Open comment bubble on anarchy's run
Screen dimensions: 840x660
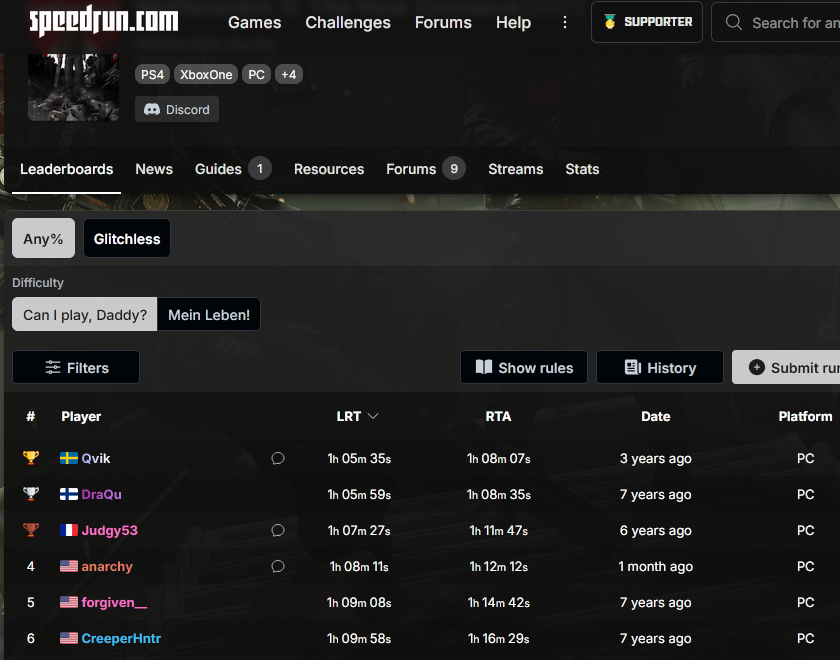[278, 566]
